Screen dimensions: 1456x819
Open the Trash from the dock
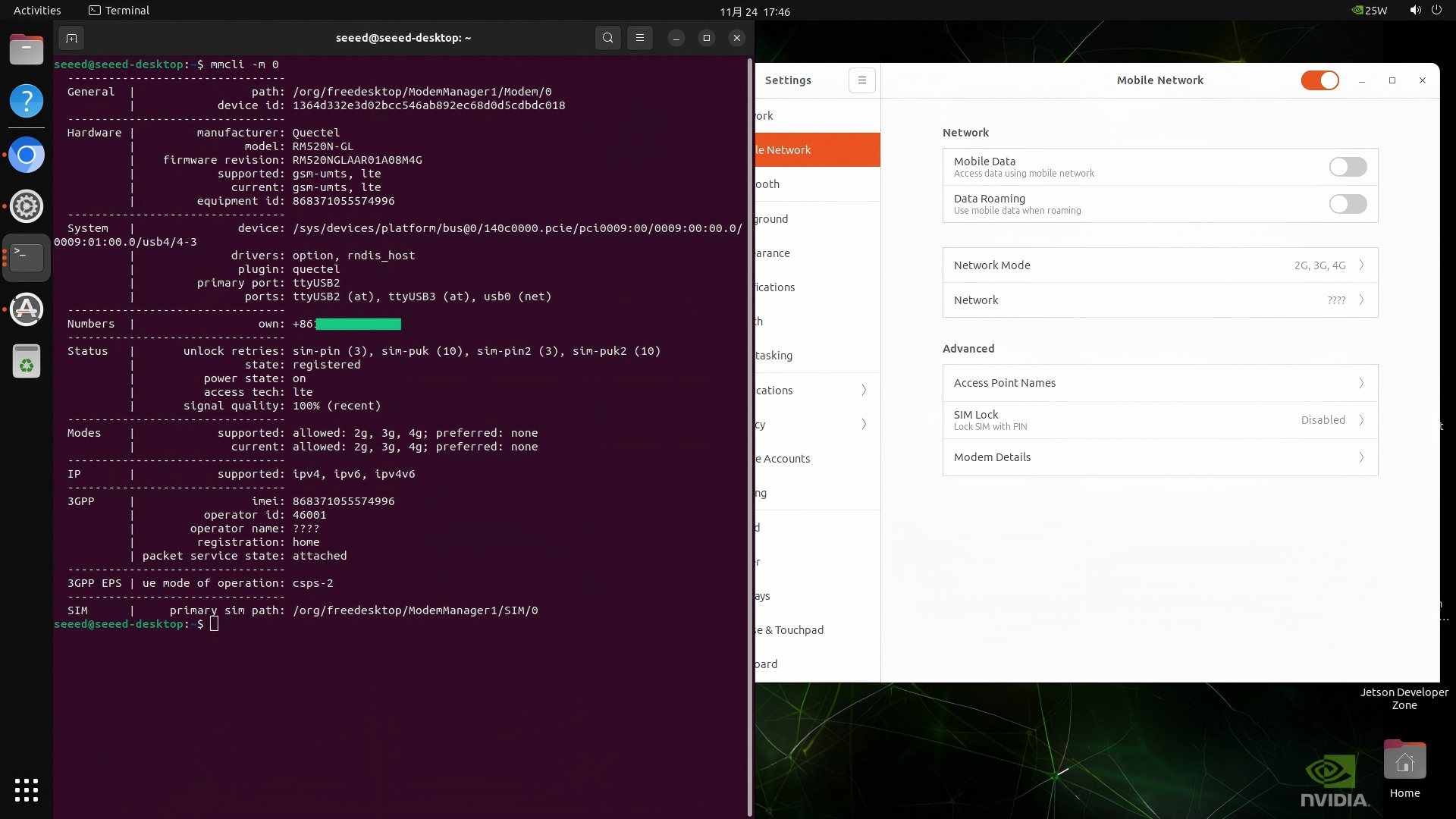(27, 362)
